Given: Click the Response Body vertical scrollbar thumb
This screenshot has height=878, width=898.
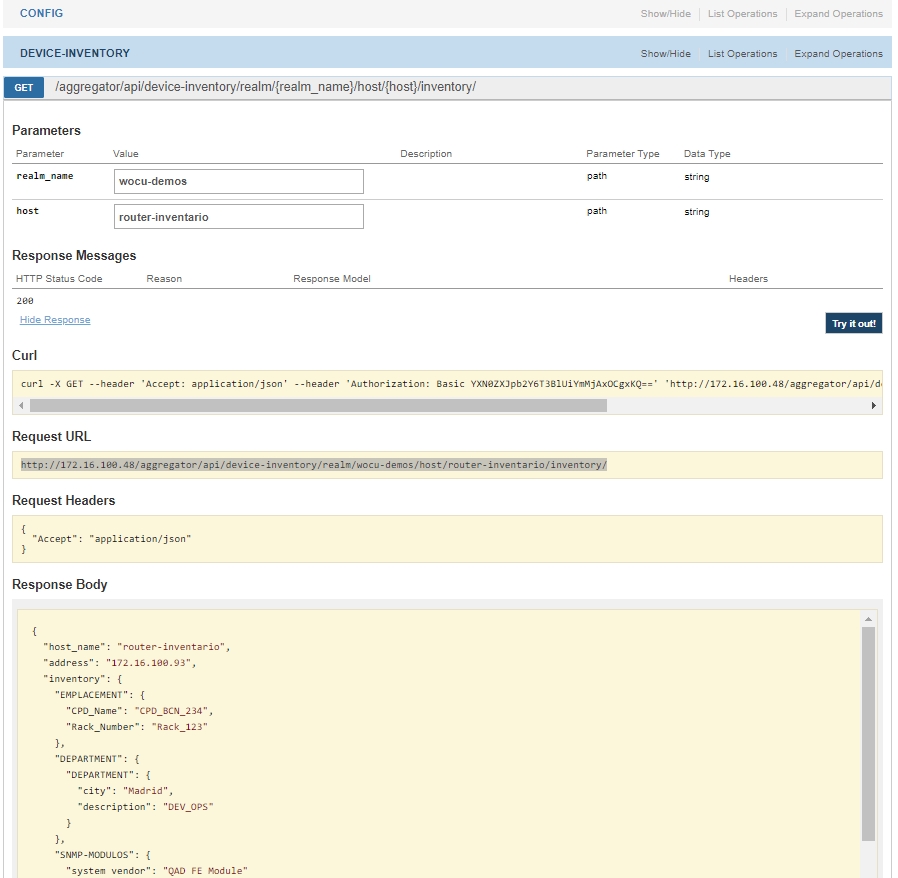Looking at the screenshot, I should click(x=868, y=734).
